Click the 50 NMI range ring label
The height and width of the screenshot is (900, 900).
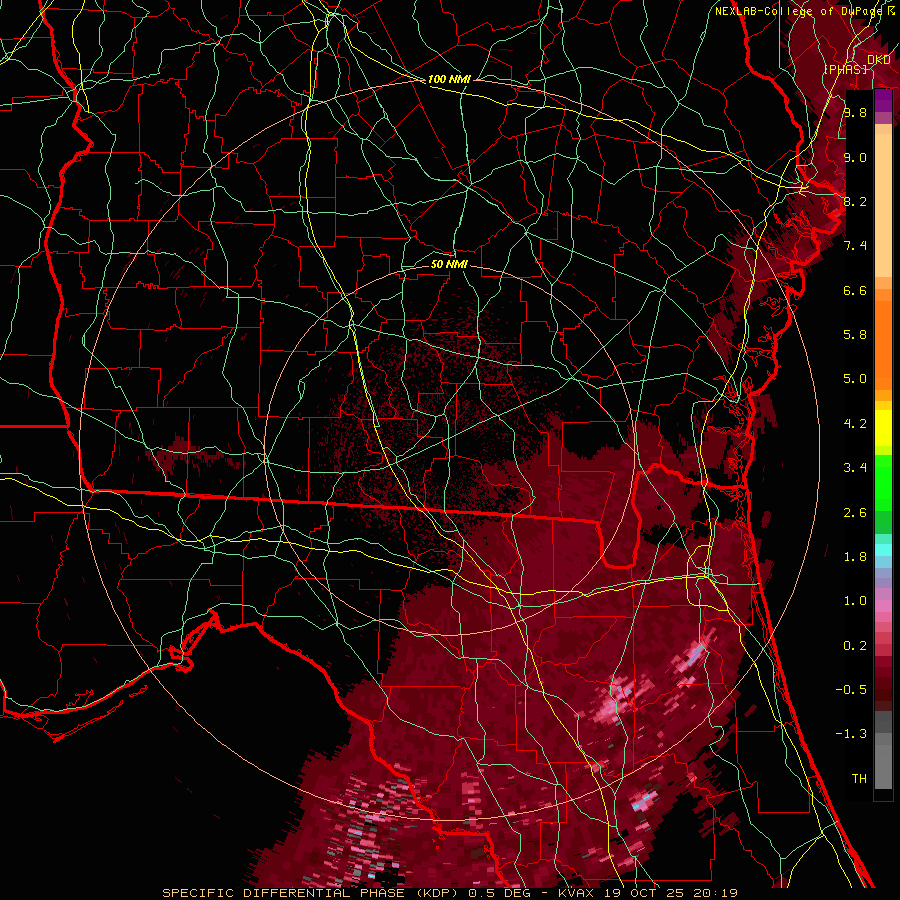449,264
